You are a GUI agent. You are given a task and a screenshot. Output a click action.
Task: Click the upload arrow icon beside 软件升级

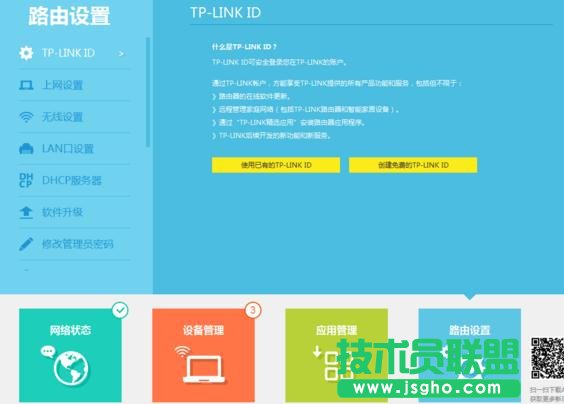tap(26, 212)
